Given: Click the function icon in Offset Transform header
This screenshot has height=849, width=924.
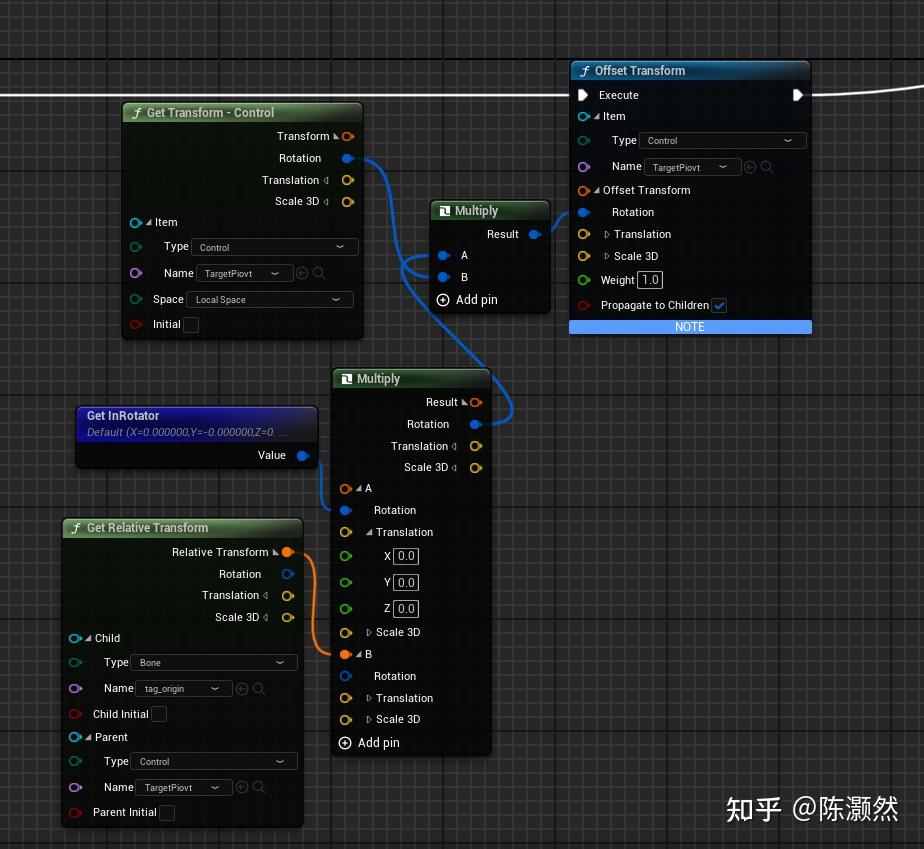Looking at the screenshot, I should point(584,70).
